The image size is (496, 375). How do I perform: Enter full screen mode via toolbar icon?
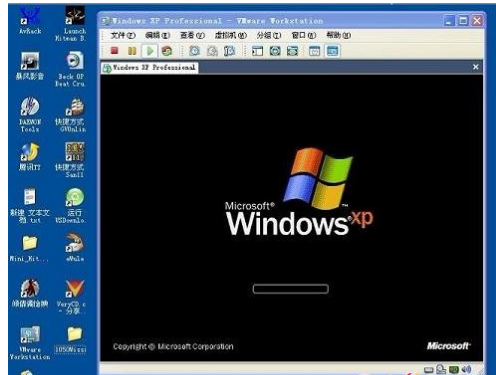tap(292, 51)
